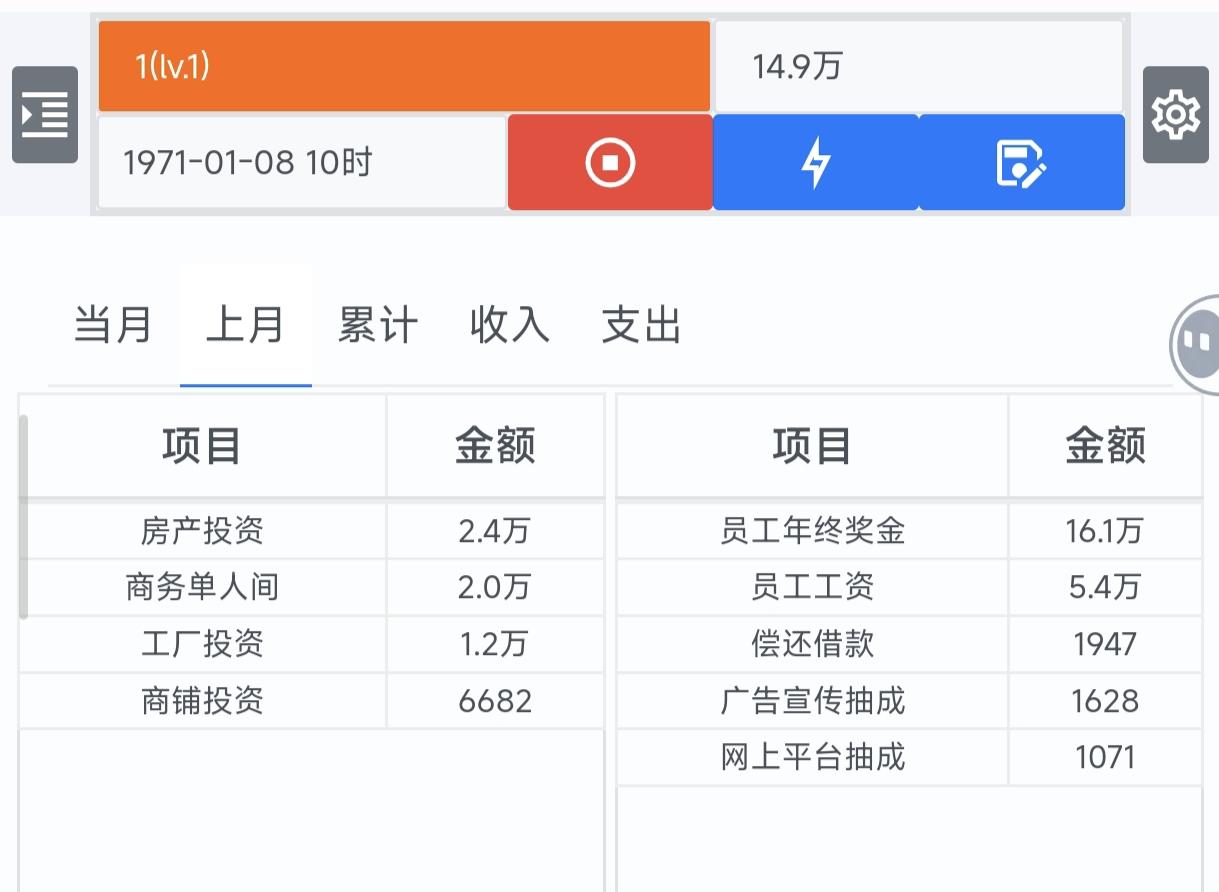Image resolution: width=1219 pixels, height=892 pixels.
Task: Click the 偿还借款 row
Action: 812,644
